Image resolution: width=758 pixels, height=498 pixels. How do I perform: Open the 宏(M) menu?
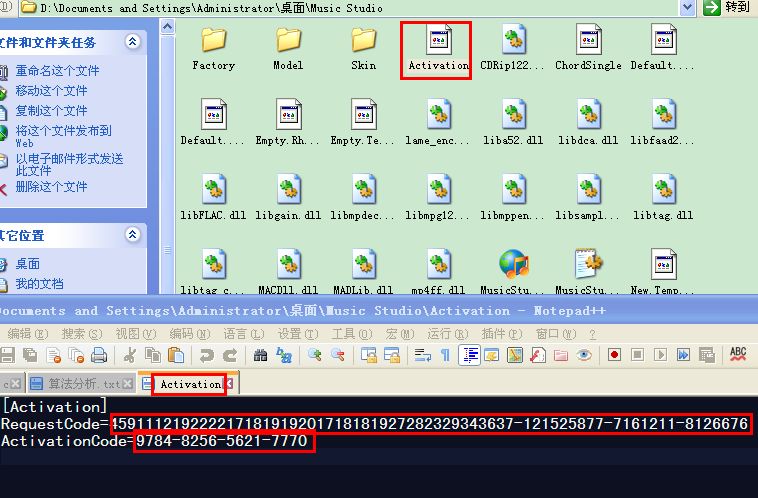pyautogui.click(x=400, y=334)
